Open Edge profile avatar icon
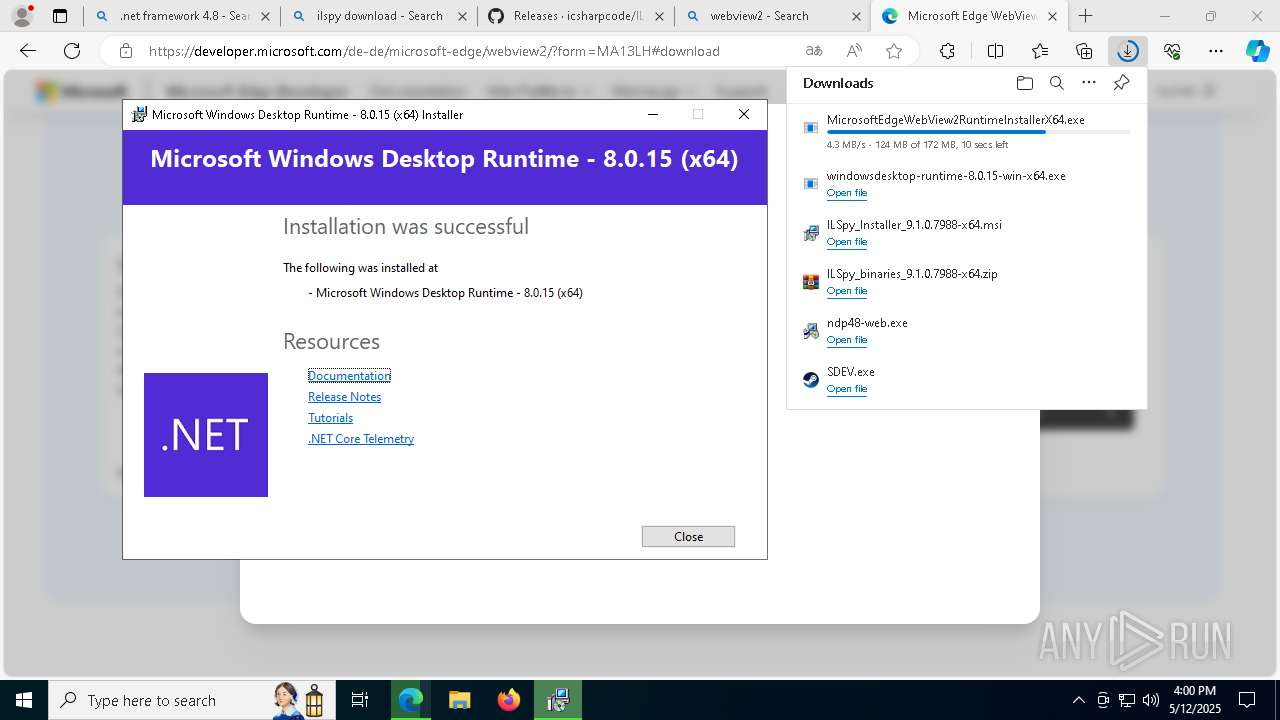Image resolution: width=1280 pixels, height=720 pixels. click(x=22, y=15)
